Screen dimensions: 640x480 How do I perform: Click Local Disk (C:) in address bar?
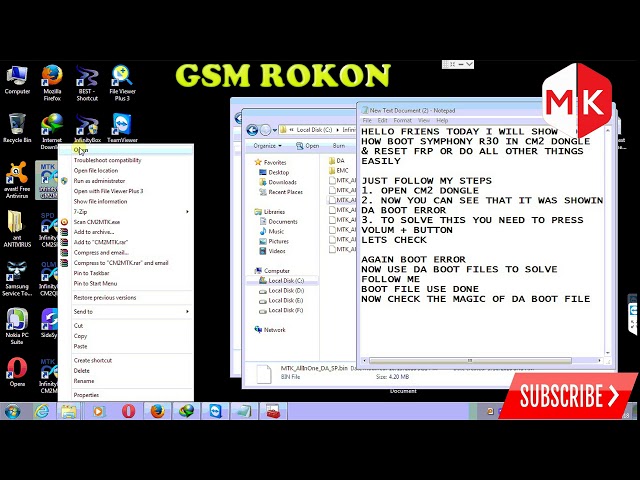pyautogui.click(x=314, y=130)
